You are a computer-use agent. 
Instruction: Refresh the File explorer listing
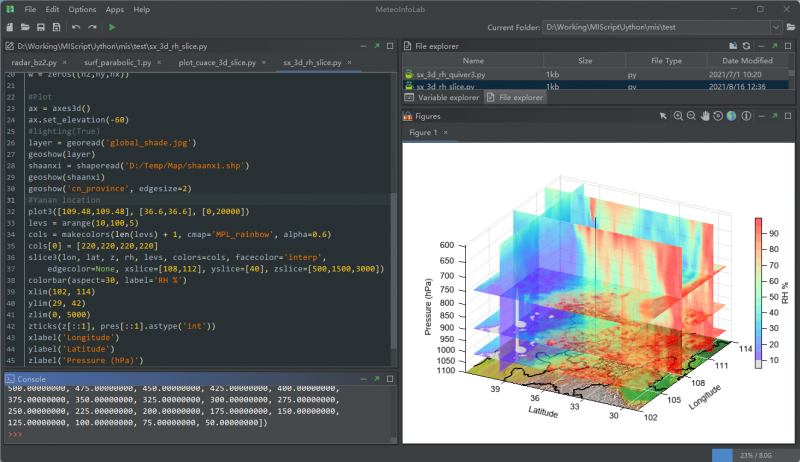point(746,45)
